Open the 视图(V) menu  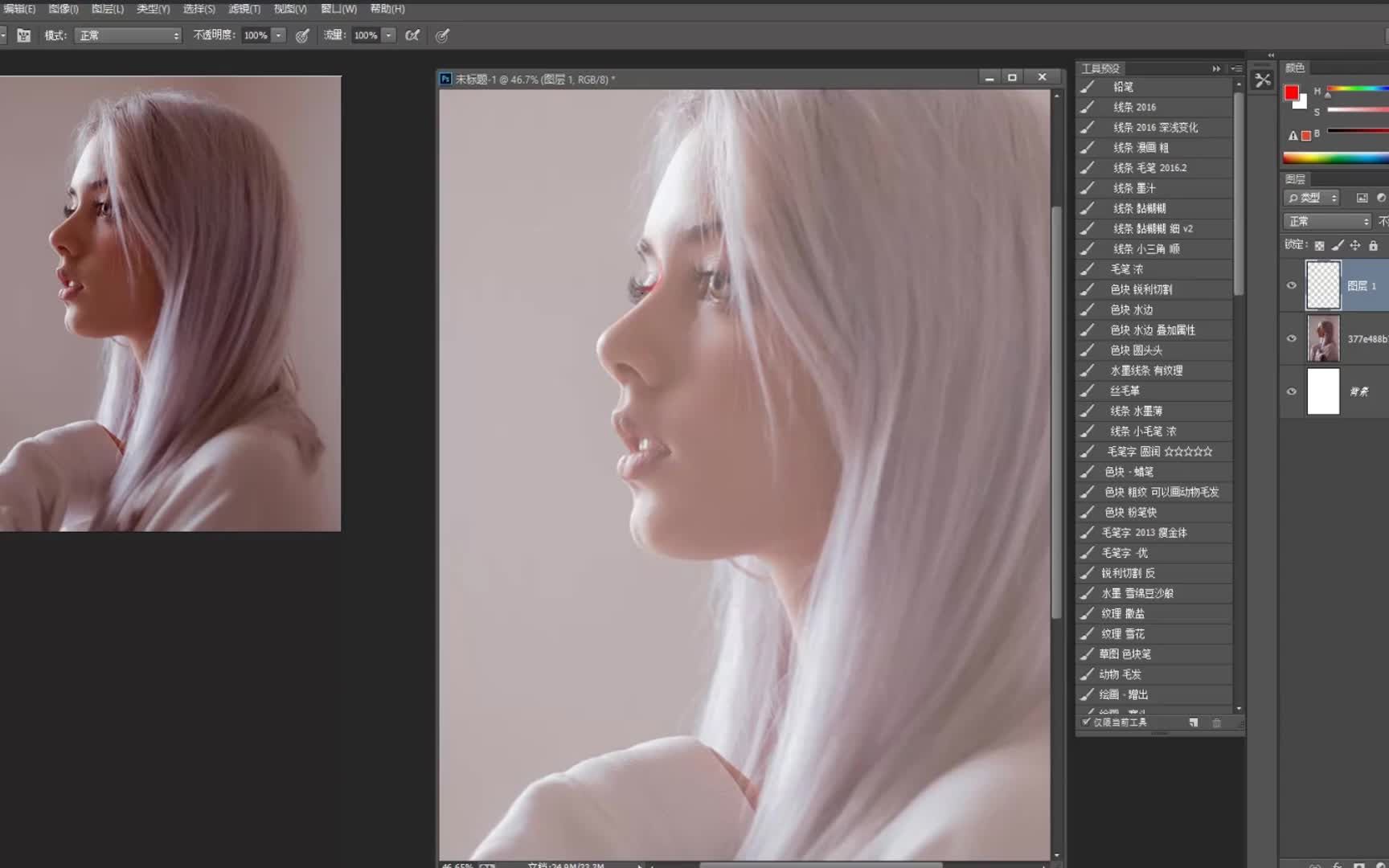point(290,9)
